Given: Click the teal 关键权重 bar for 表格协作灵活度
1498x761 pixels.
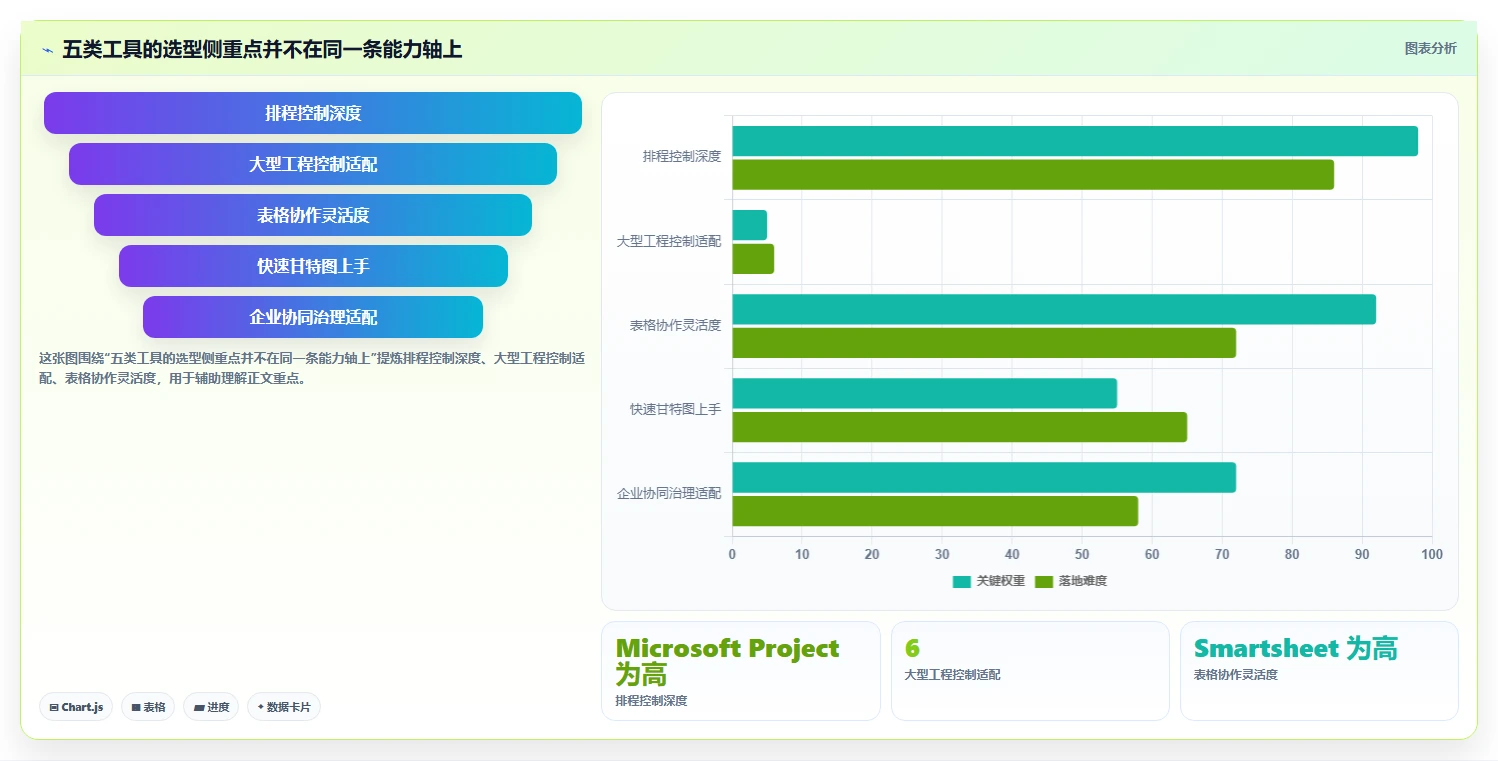Looking at the screenshot, I should coord(1054,309).
